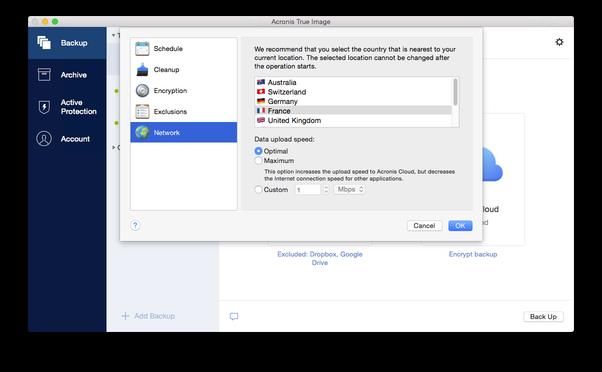Viewport: 602px width, 372px height.
Task: Click the Active Protection shield icon
Action: [x=44, y=107]
